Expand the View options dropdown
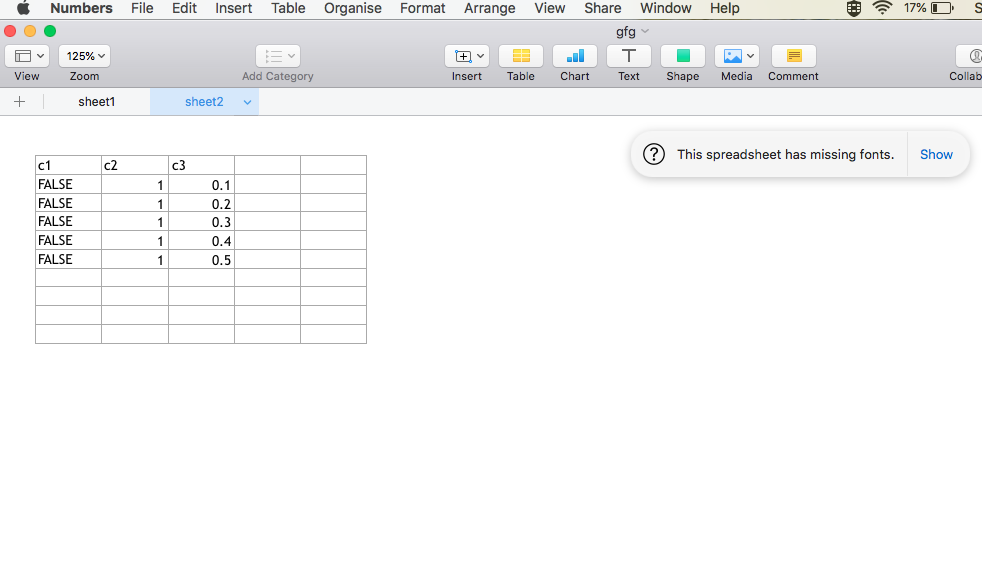The height and width of the screenshot is (575, 982). coord(27,56)
